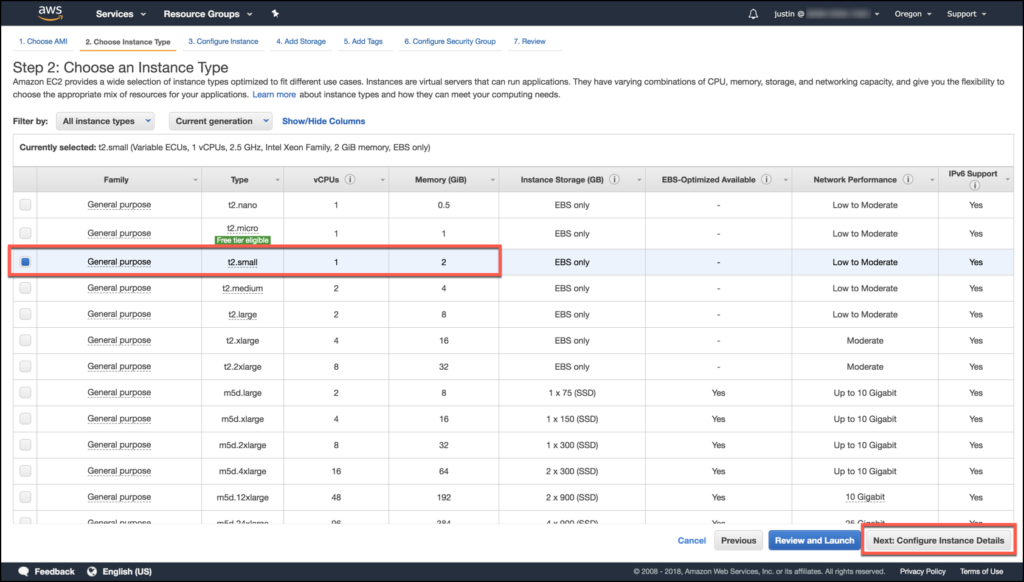Select the t2.micro instance checkbox

[25, 233]
